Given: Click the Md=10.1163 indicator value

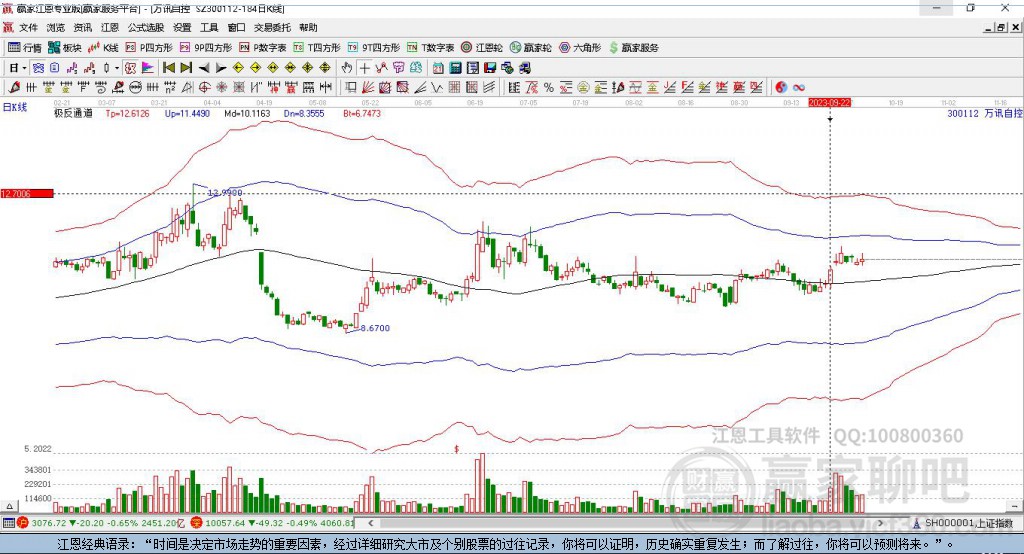Looking at the screenshot, I should [x=247, y=113].
